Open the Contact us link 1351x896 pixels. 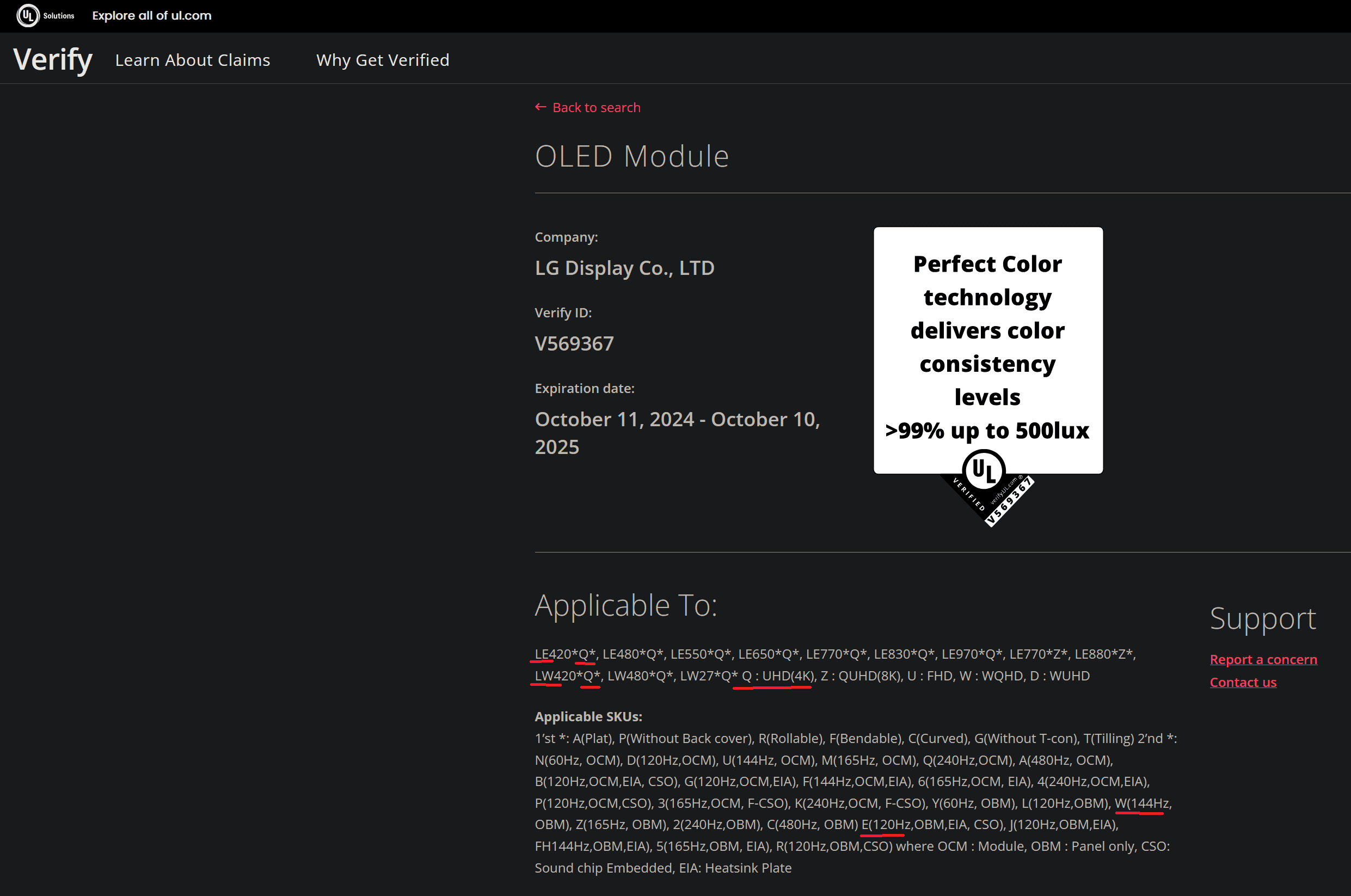pos(1243,682)
